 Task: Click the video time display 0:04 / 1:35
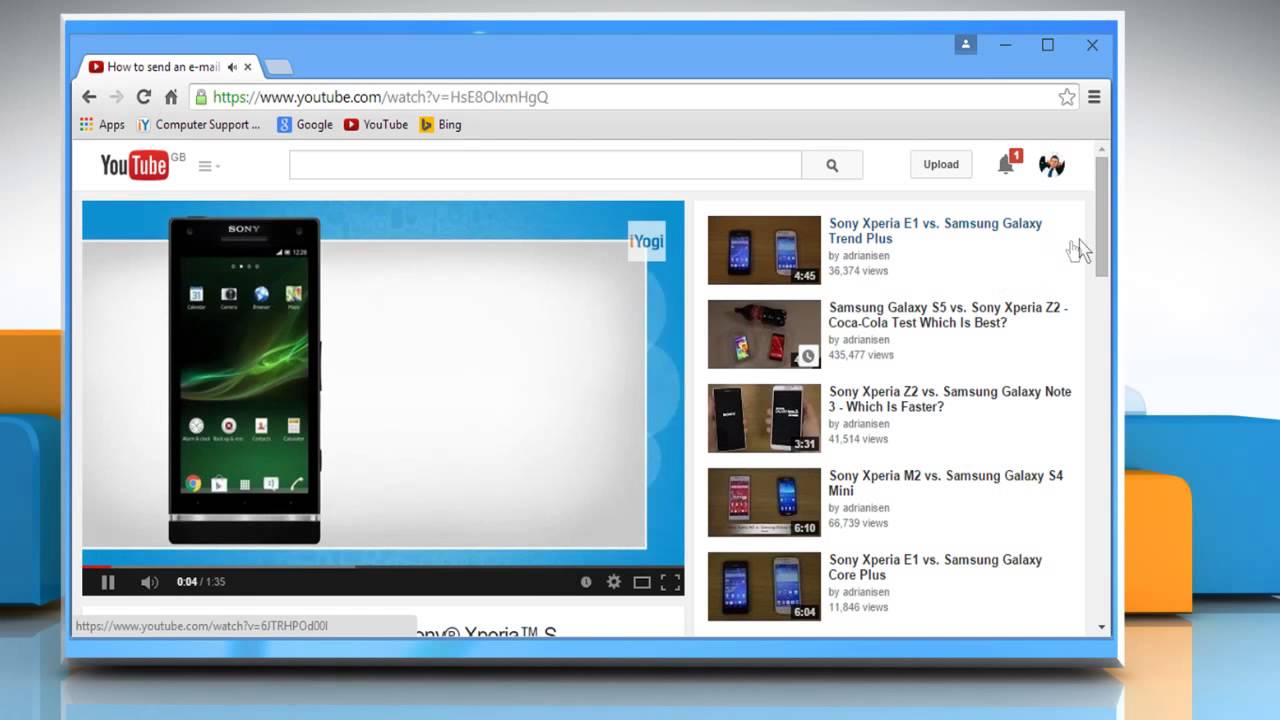[x=201, y=582]
